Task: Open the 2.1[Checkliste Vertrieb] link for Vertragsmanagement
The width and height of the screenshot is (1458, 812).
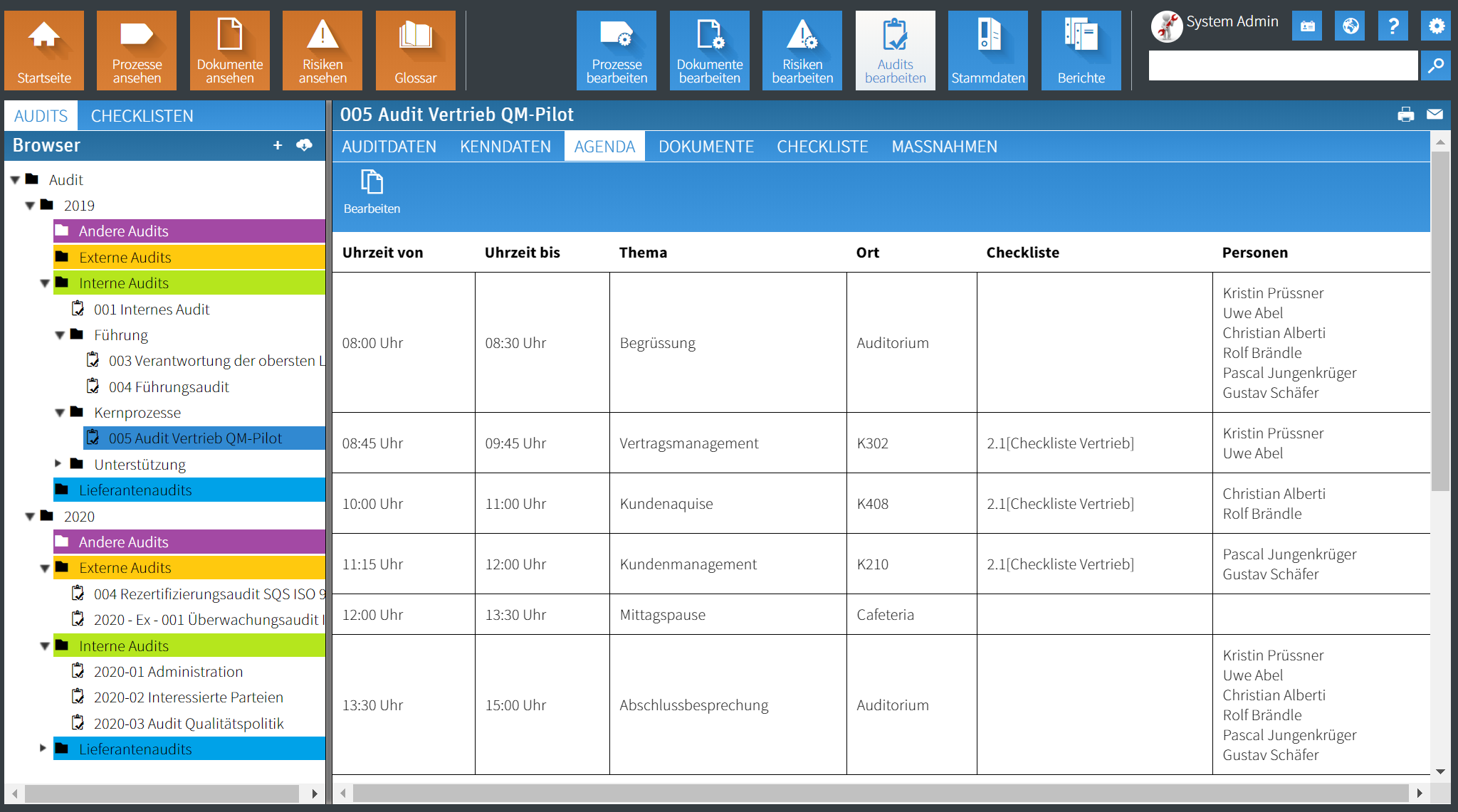Action: [1060, 443]
